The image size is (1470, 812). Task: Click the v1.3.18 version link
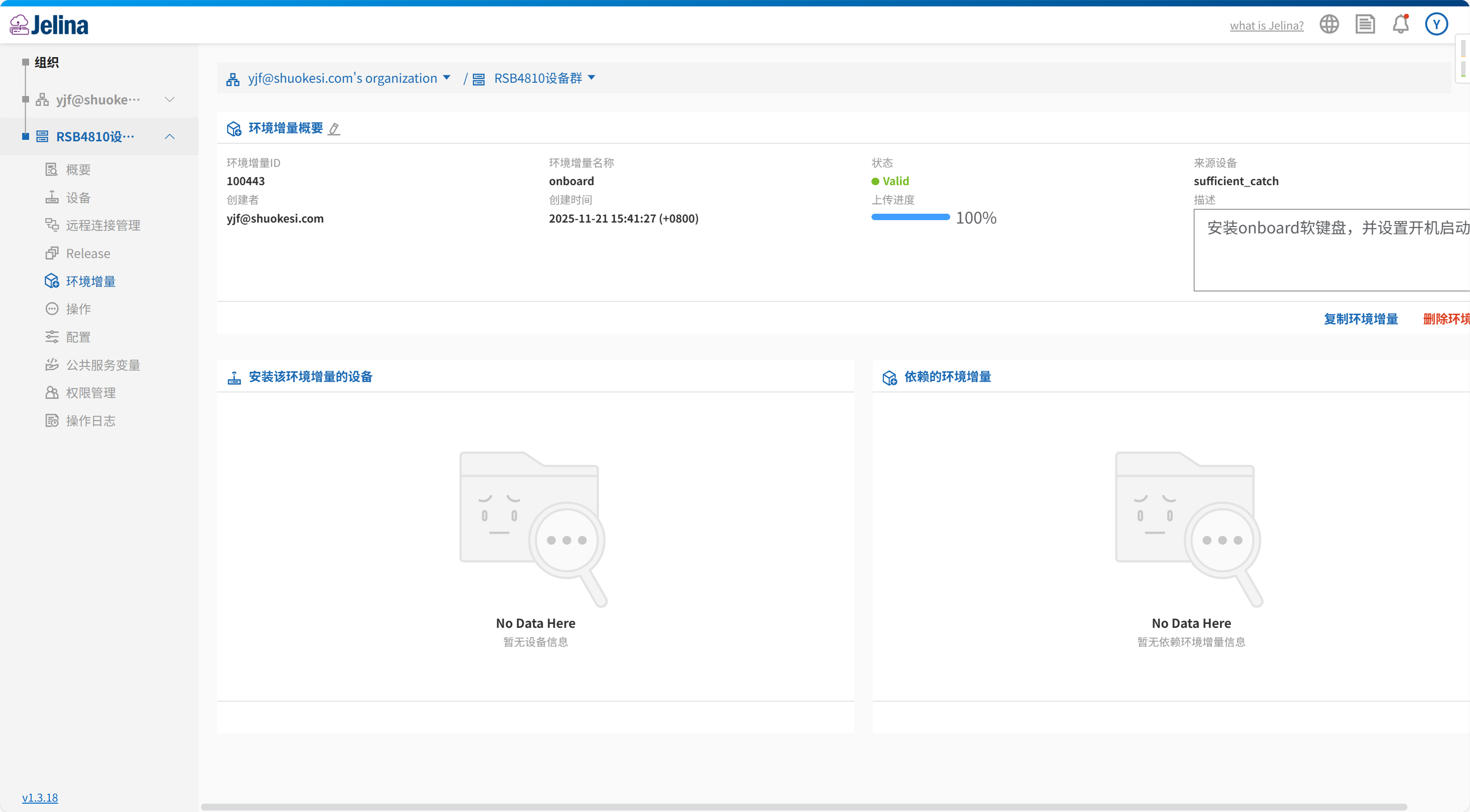40,798
